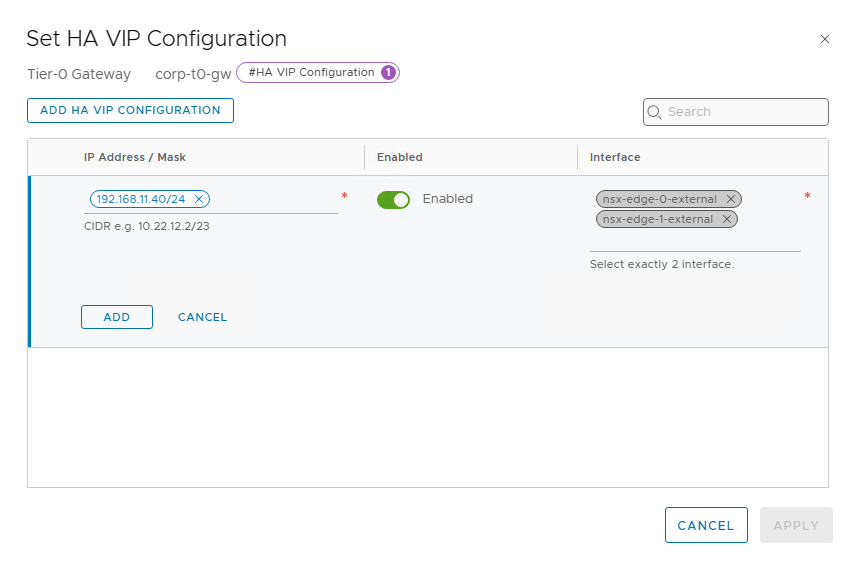Screen dimensions: 856x562
Task: Remove nsx-edge-0-external interface chip
Action: tap(730, 199)
